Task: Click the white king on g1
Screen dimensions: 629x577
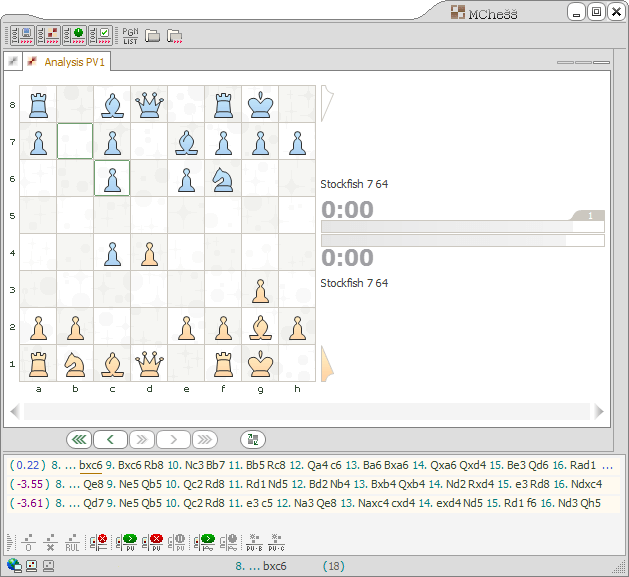Action: click(x=260, y=364)
